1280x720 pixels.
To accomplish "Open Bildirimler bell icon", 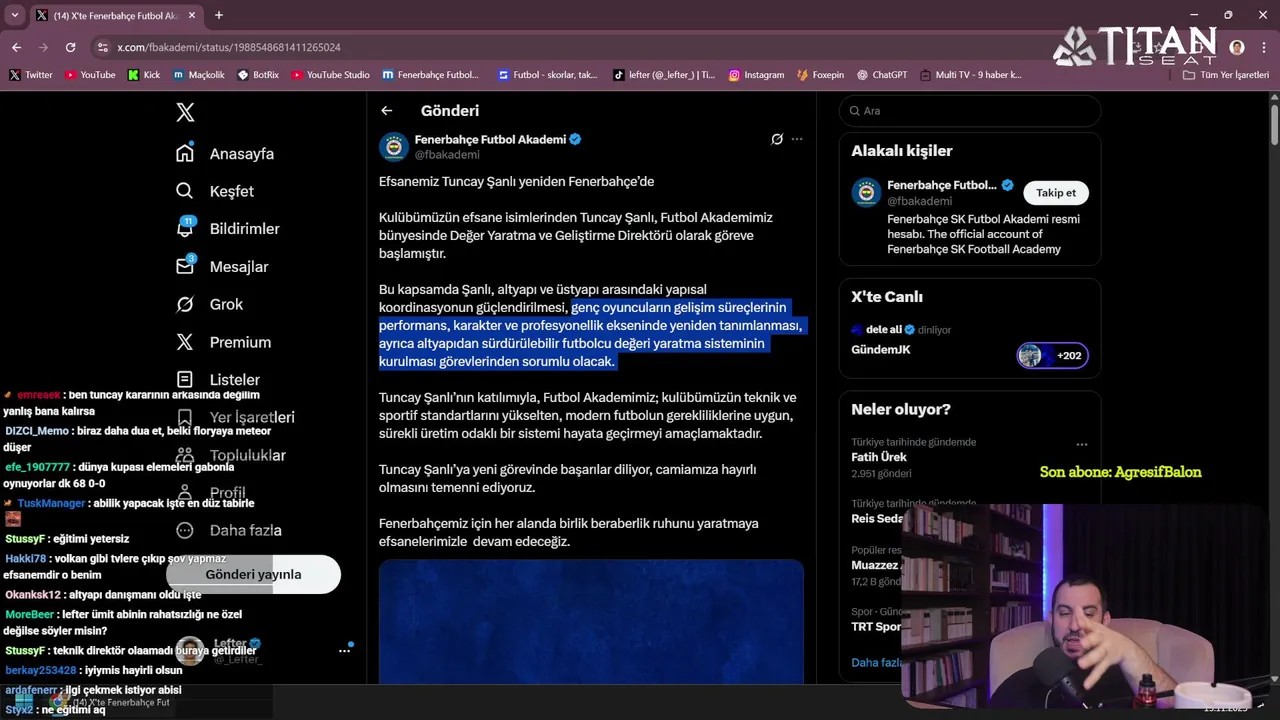I will (185, 228).
